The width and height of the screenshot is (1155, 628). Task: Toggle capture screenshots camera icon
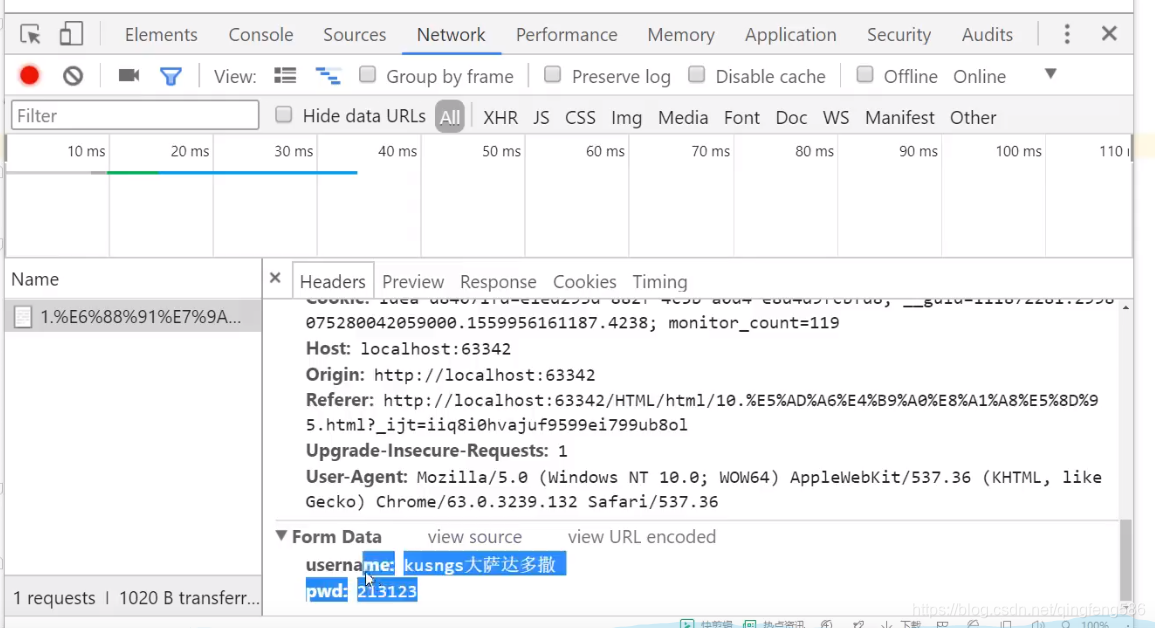click(x=129, y=76)
